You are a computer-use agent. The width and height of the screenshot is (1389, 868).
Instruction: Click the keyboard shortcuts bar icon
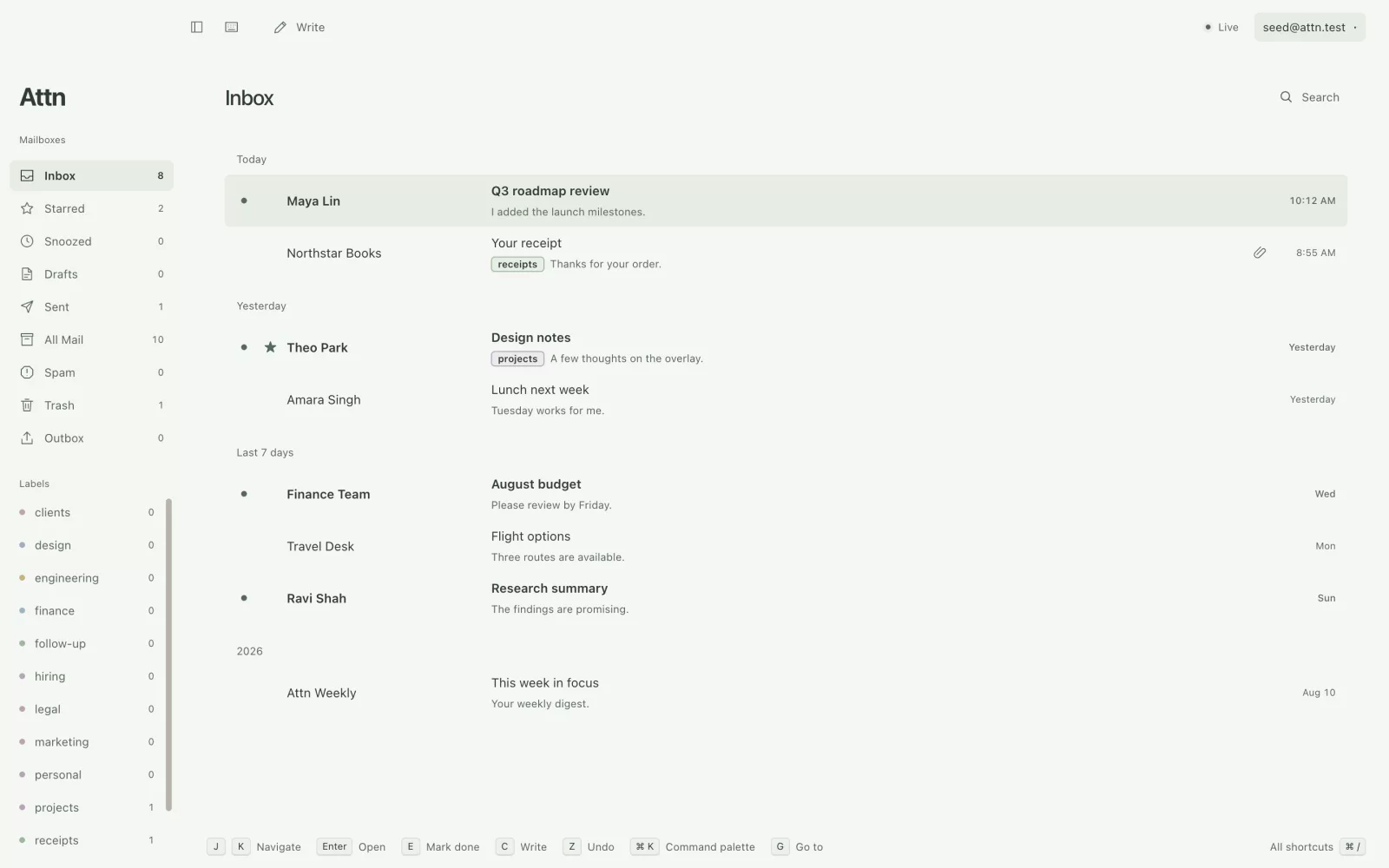232,27
